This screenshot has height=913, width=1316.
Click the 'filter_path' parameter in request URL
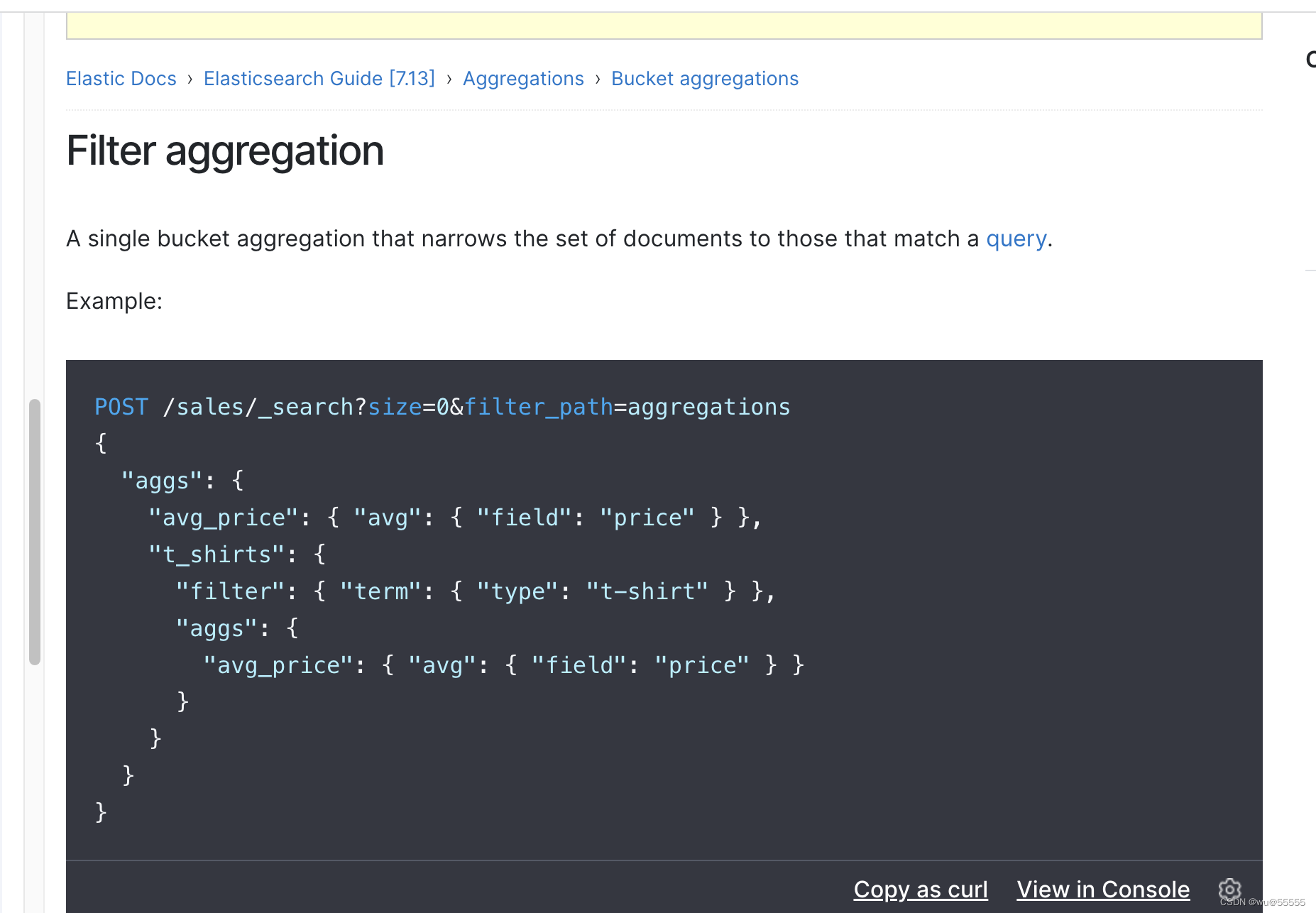click(x=539, y=408)
